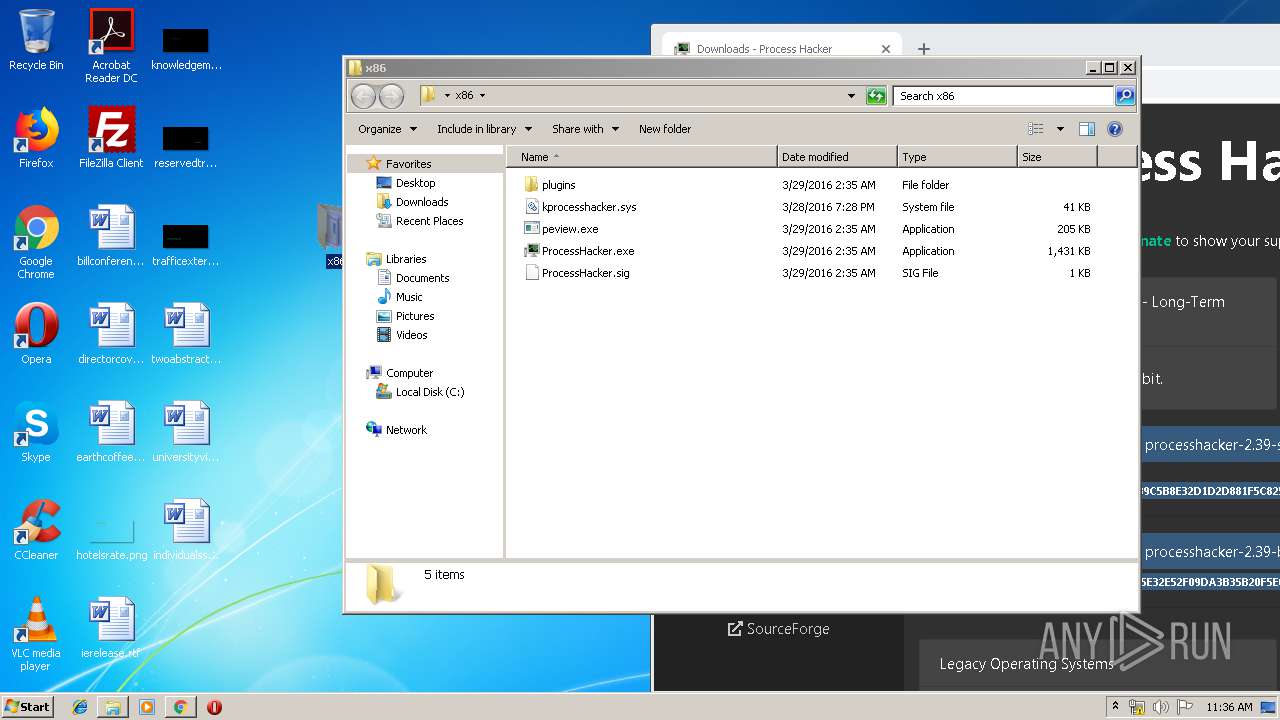
Task: Open Skype desktop shortcut
Action: tap(36, 432)
